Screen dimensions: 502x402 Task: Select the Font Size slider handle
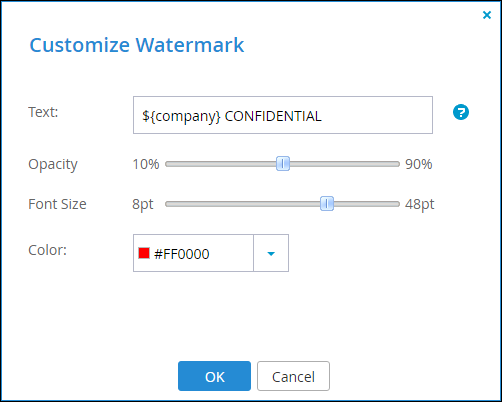click(x=327, y=204)
